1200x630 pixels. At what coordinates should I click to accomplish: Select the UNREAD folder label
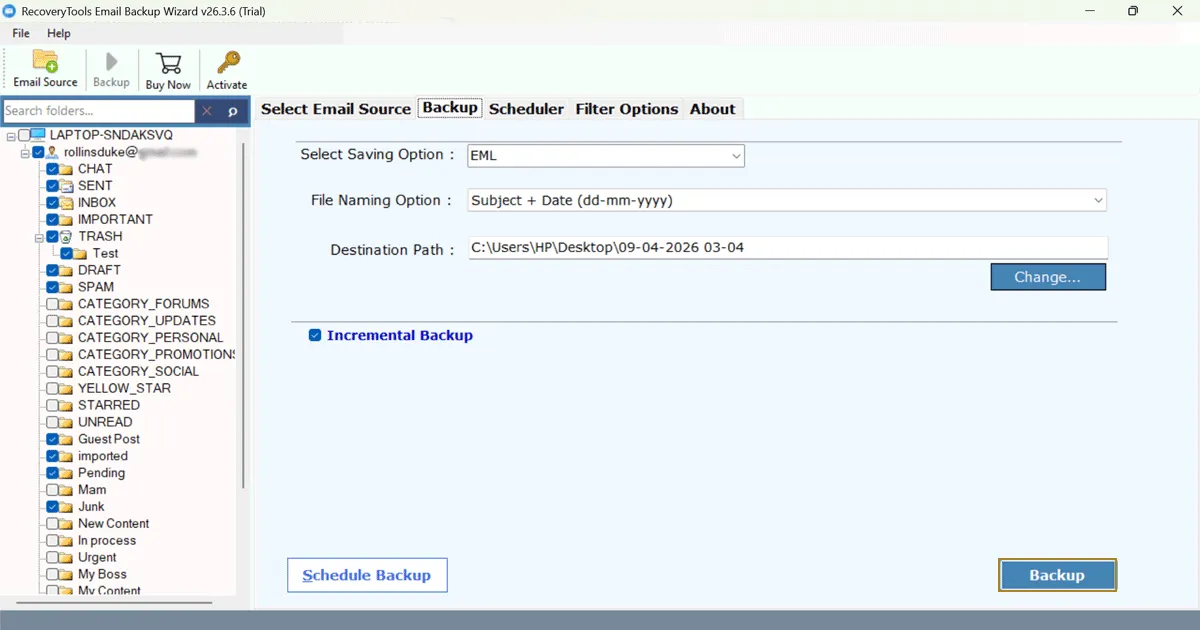105,422
